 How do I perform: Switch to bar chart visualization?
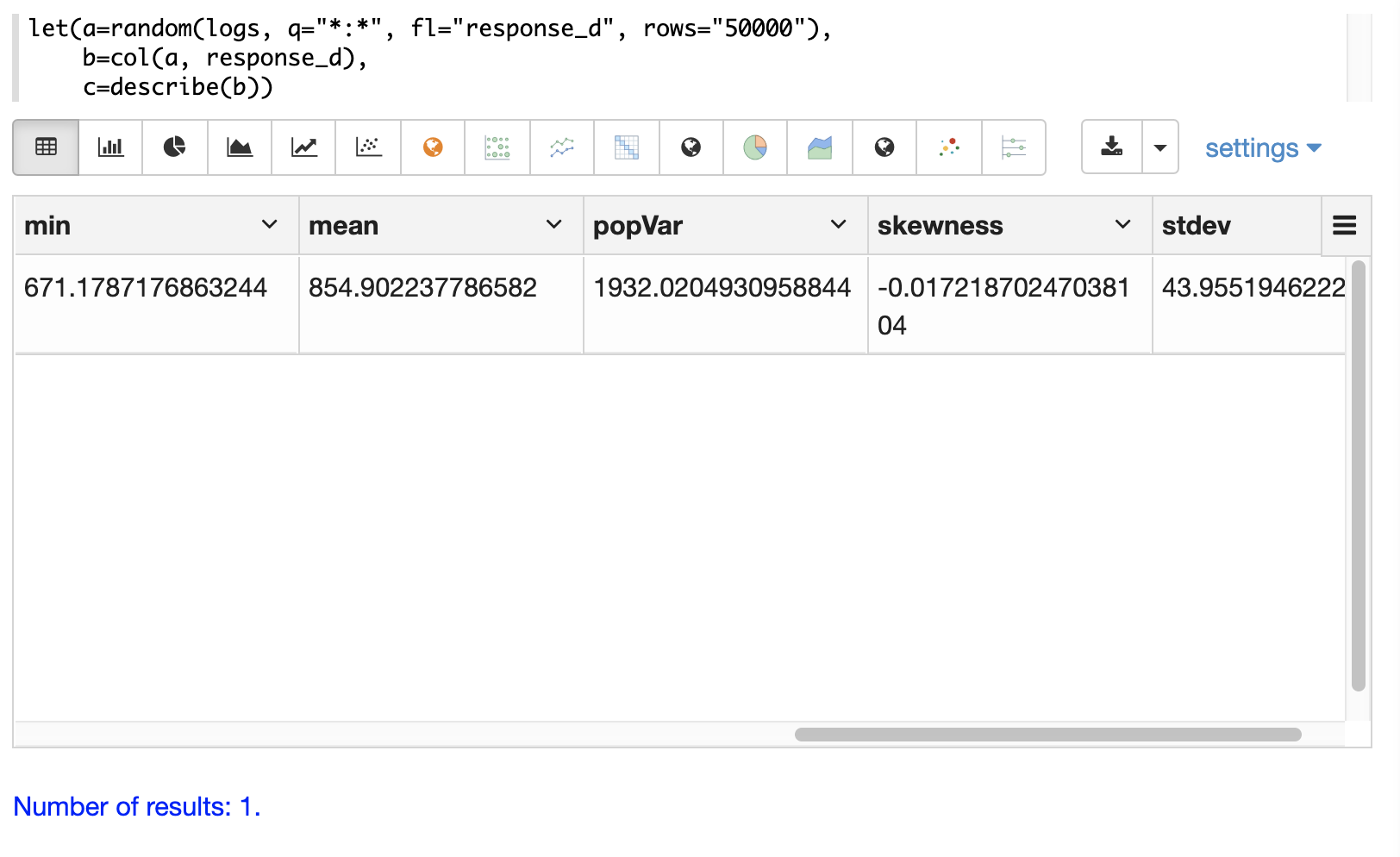point(110,147)
